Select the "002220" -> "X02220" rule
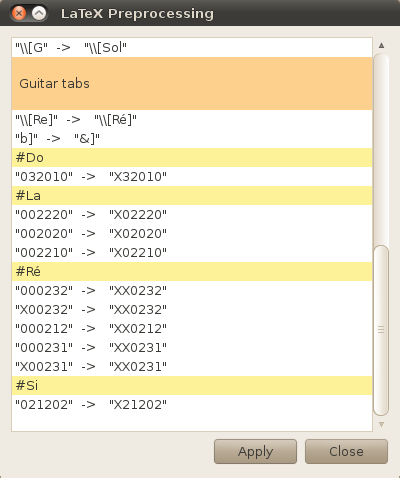Viewport: 400px width, 478px height. [x=192, y=214]
